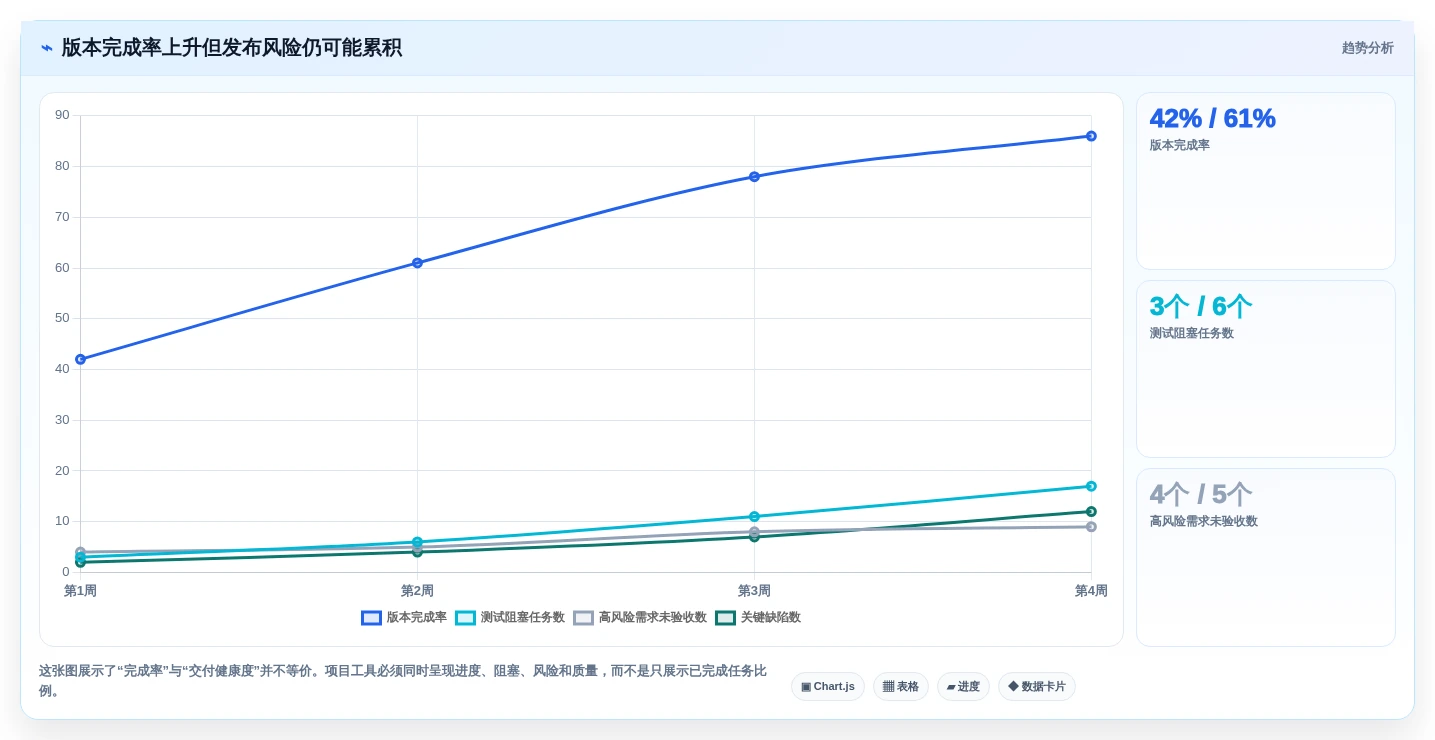This screenshot has height=740, width=1435.
Task: Click the Chart.js tag chip
Action: point(827,687)
